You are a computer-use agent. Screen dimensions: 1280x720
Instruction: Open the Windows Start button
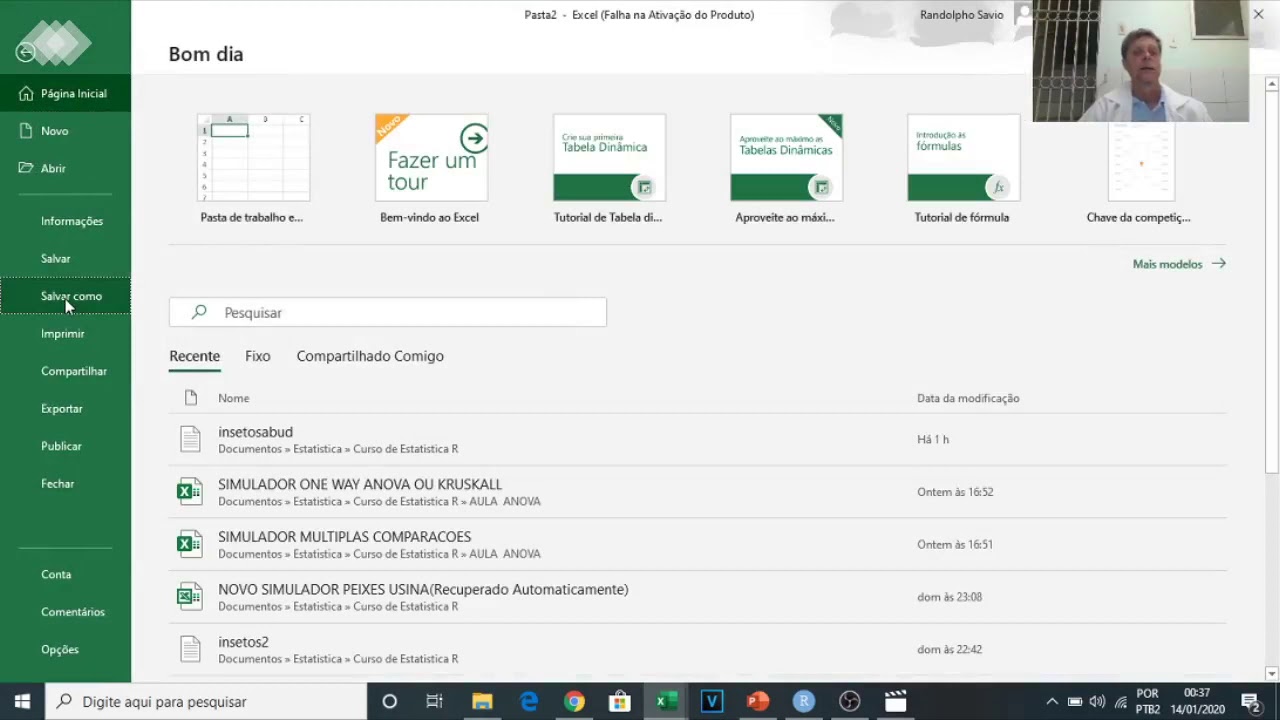coord(22,701)
